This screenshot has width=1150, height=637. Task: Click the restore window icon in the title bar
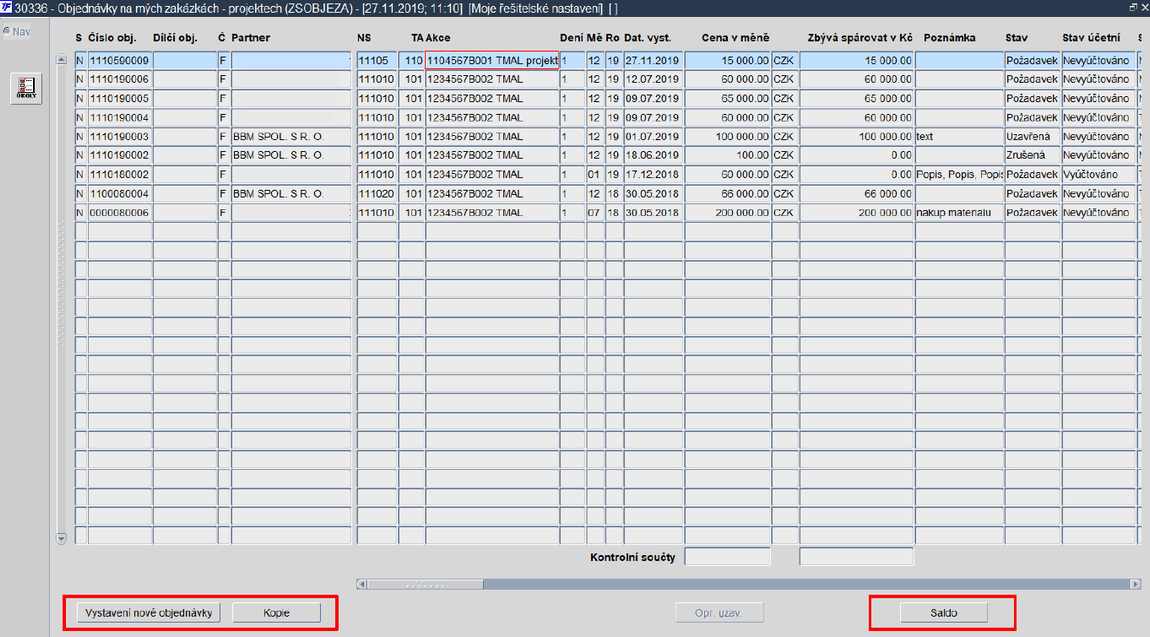(1133, 7)
